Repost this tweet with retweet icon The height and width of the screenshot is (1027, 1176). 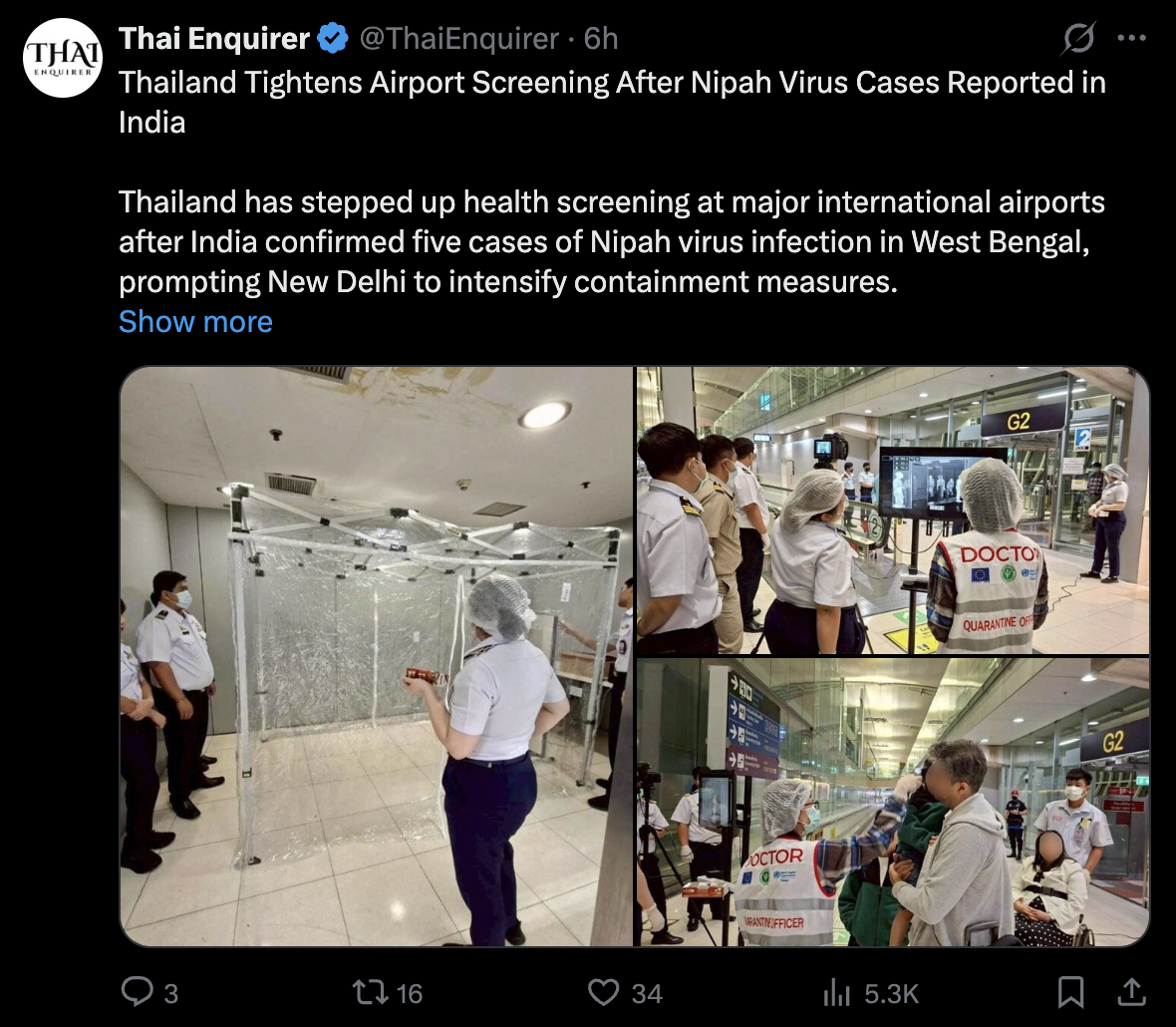tap(371, 992)
